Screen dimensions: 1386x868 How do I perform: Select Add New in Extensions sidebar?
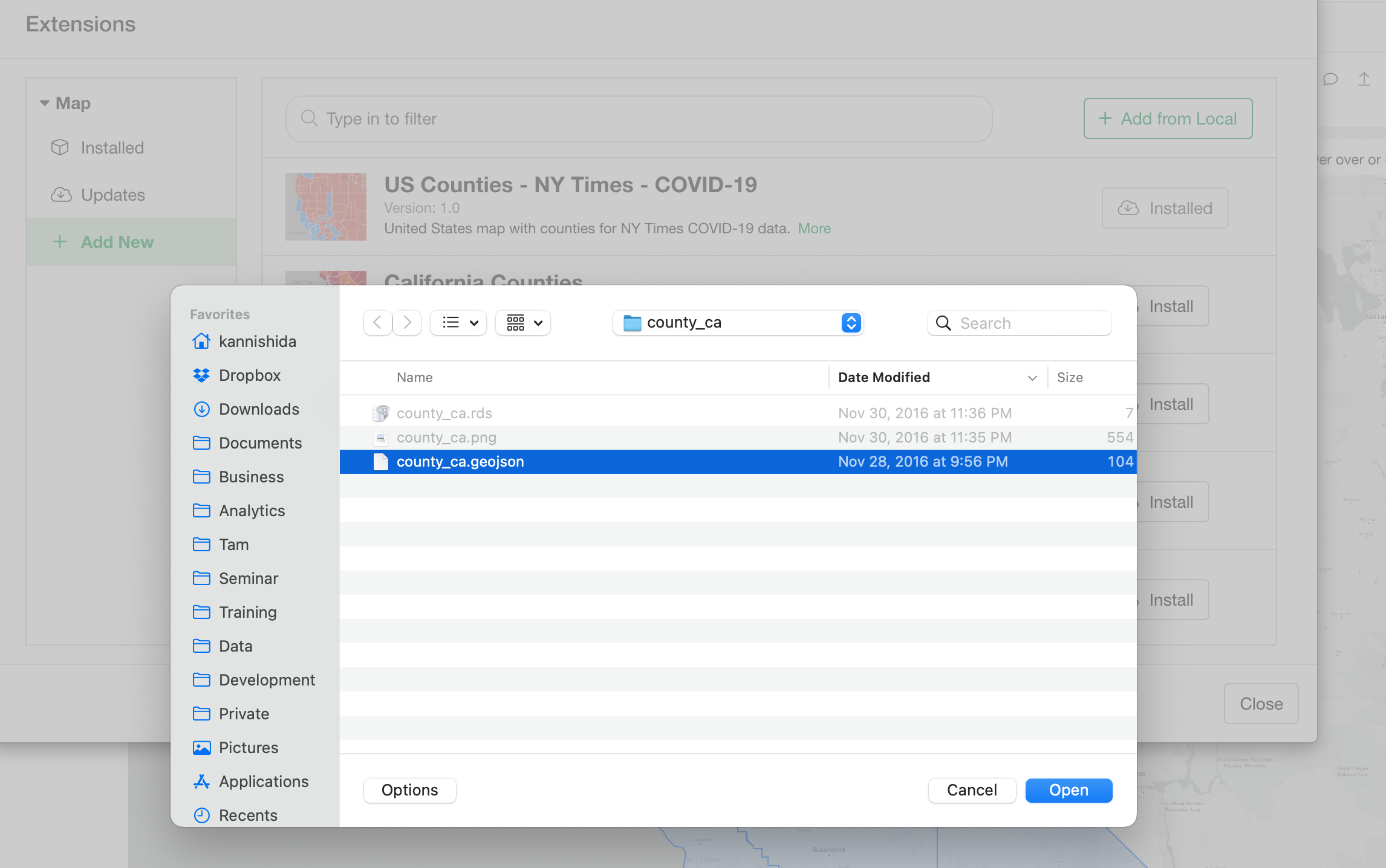click(131, 242)
